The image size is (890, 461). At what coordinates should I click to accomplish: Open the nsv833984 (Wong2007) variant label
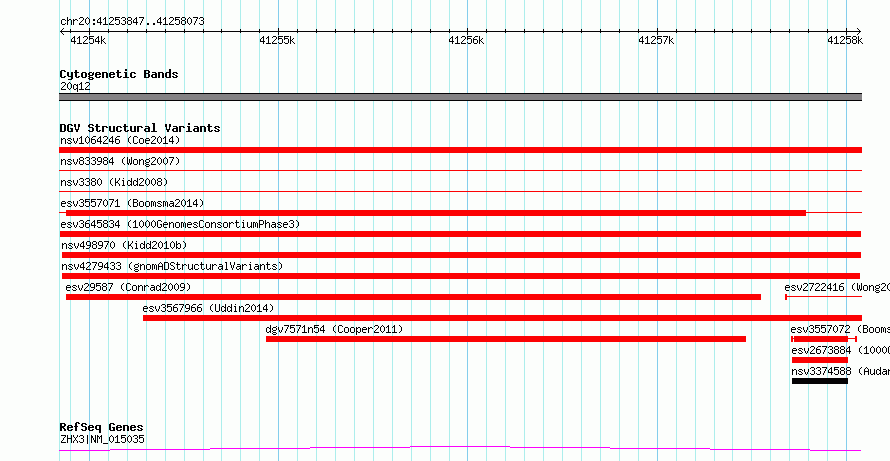[x=120, y=162]
